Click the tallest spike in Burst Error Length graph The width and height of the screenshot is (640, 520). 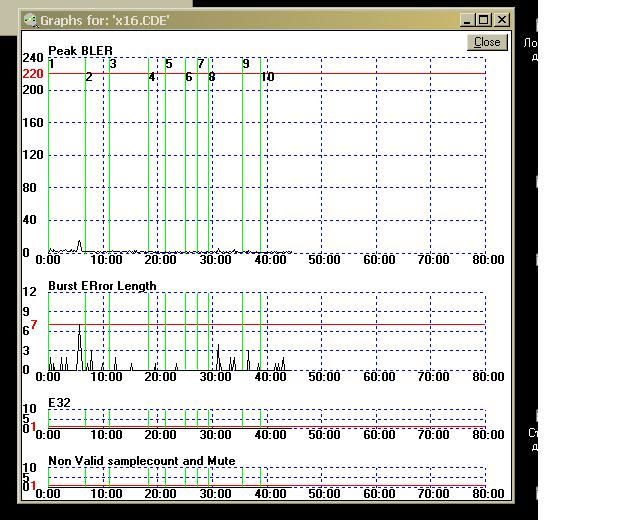click(x=79, y=328)
